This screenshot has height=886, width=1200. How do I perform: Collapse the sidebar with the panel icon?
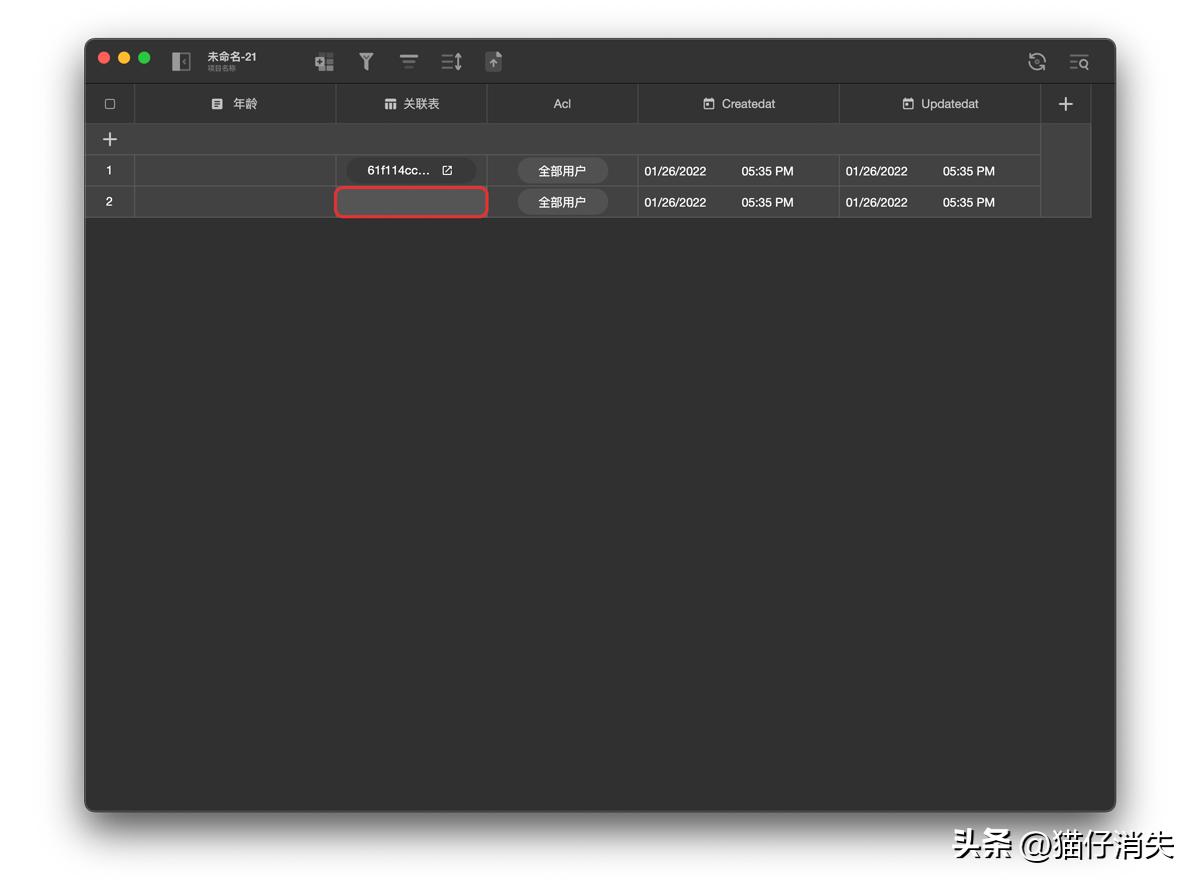[181, 60]
